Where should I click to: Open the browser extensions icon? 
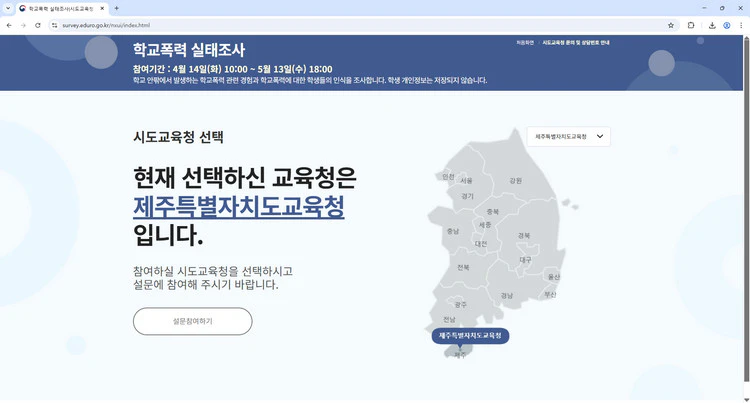[x=691, y=25]
